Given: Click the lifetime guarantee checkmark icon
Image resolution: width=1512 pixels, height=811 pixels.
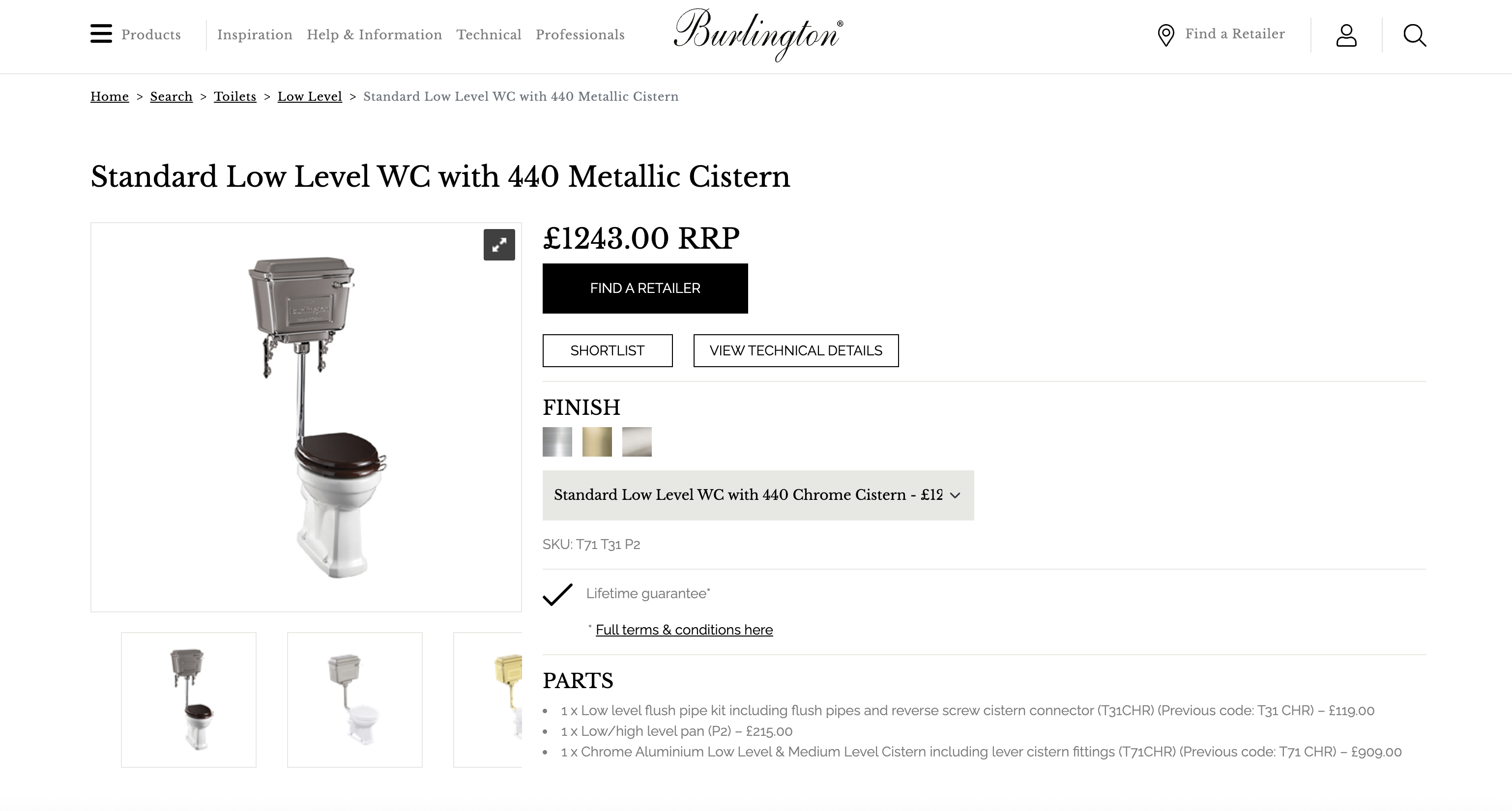Looking at the screenshot, I should (557, 594).
